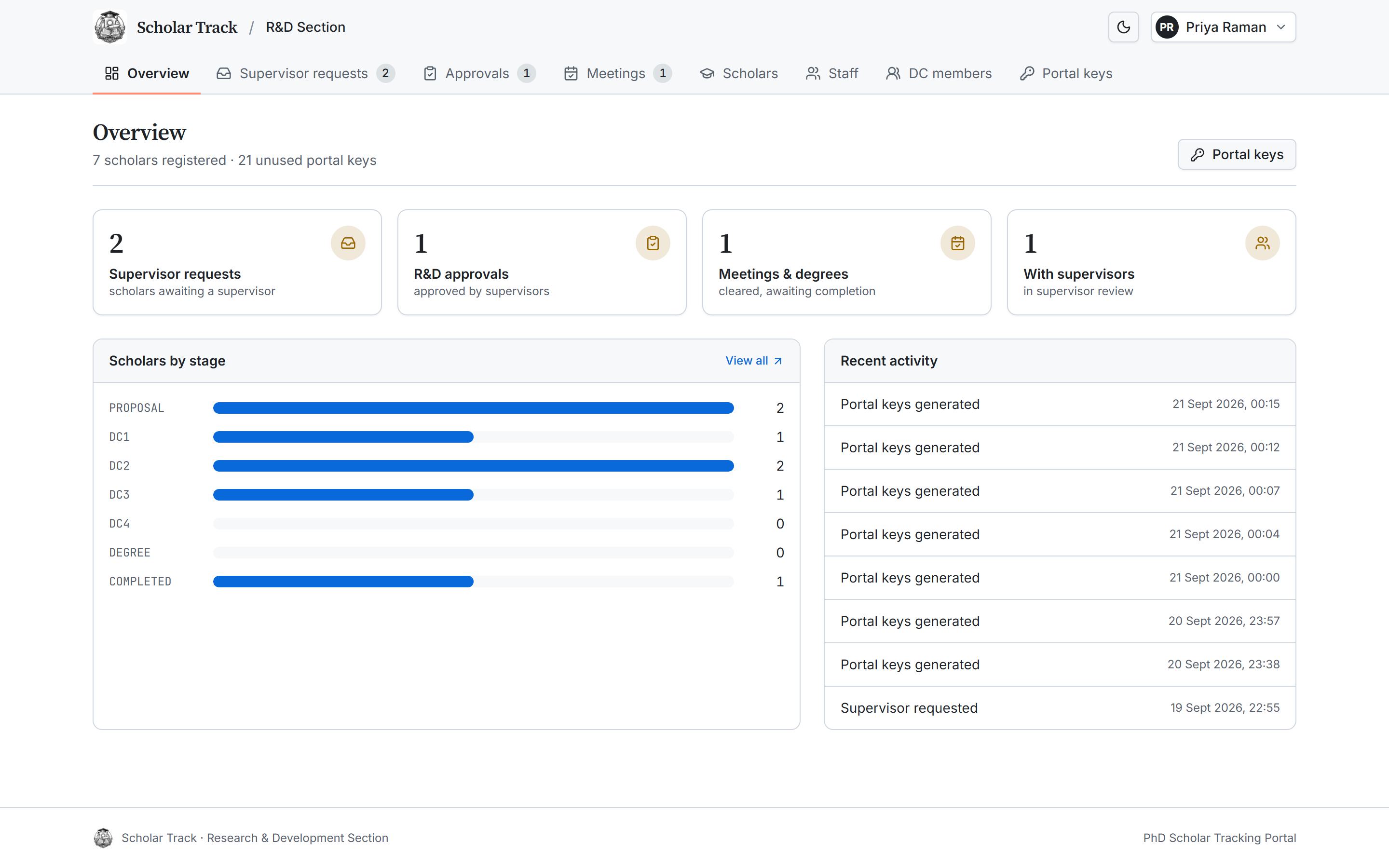Click the Supervisor requested activity entry

coord(1060,708)
